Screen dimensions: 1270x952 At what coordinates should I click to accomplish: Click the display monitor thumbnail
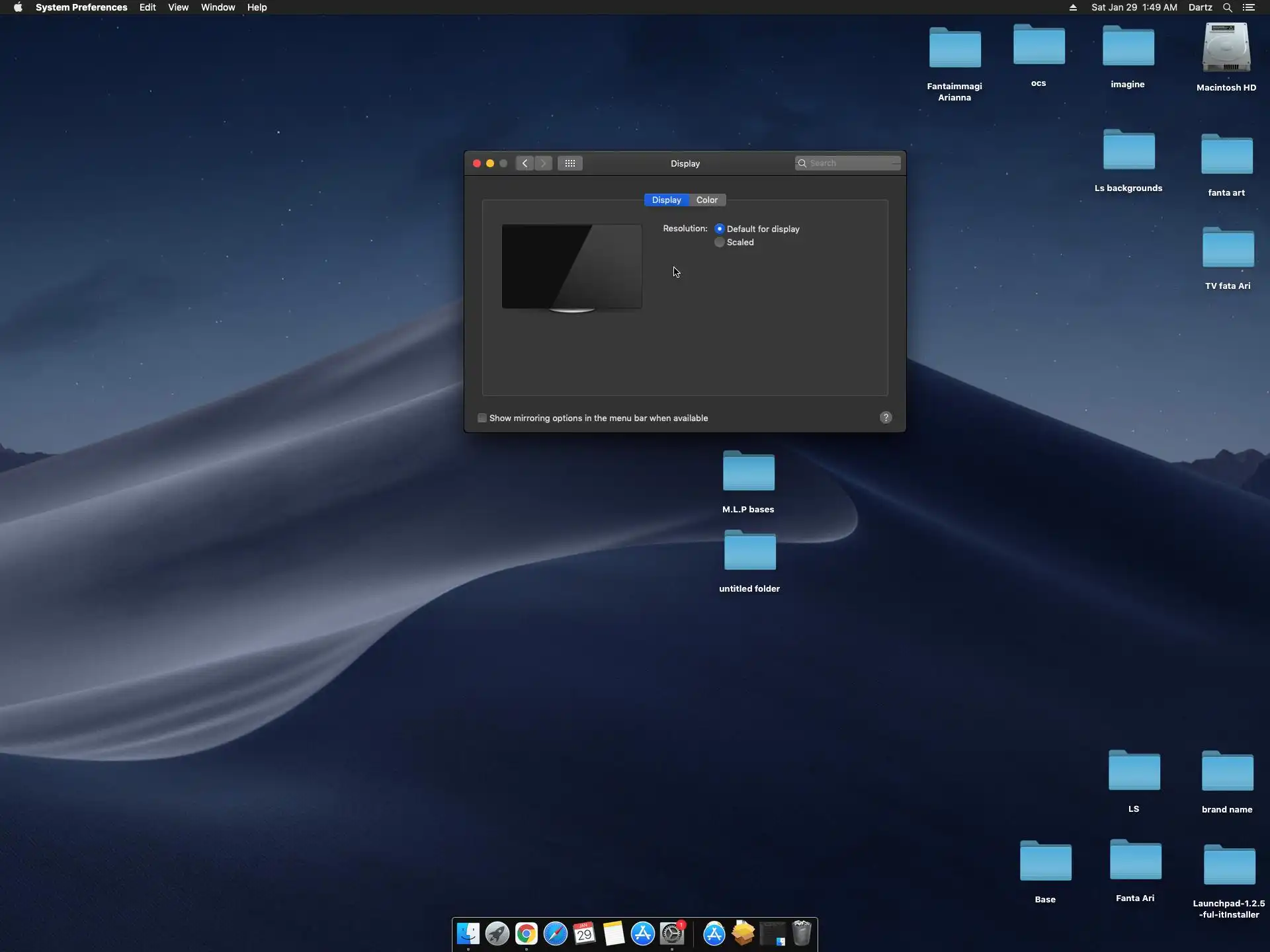571,266
